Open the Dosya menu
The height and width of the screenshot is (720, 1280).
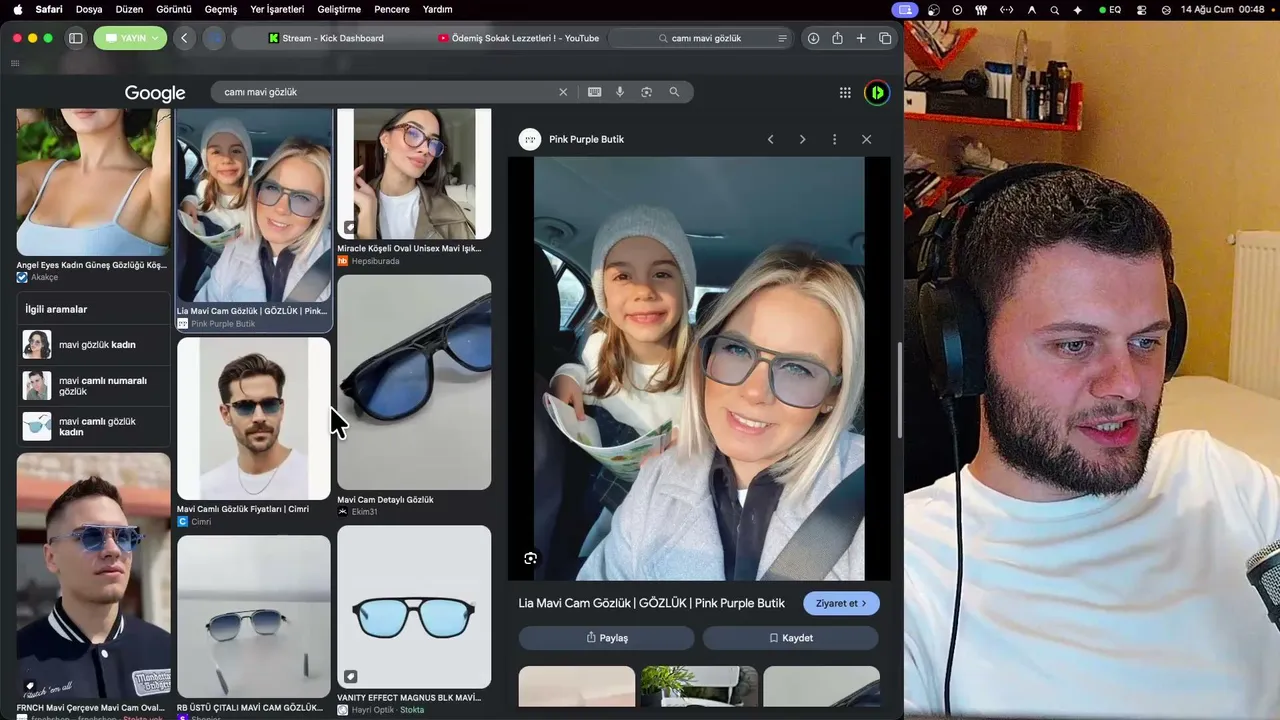tap(89, 9)
